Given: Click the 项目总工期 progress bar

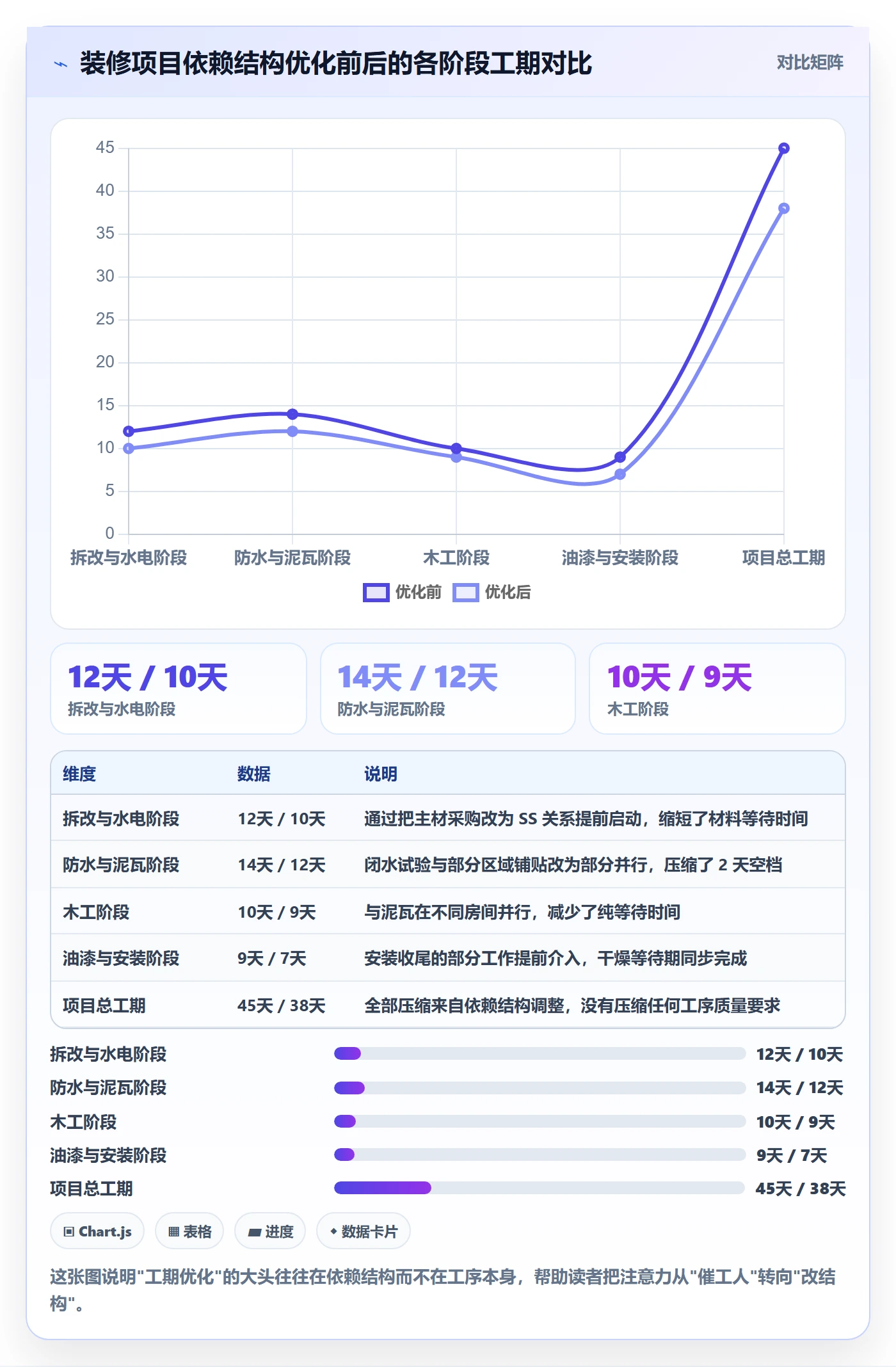Looking at the screenshot, I should coord(540,1188).
